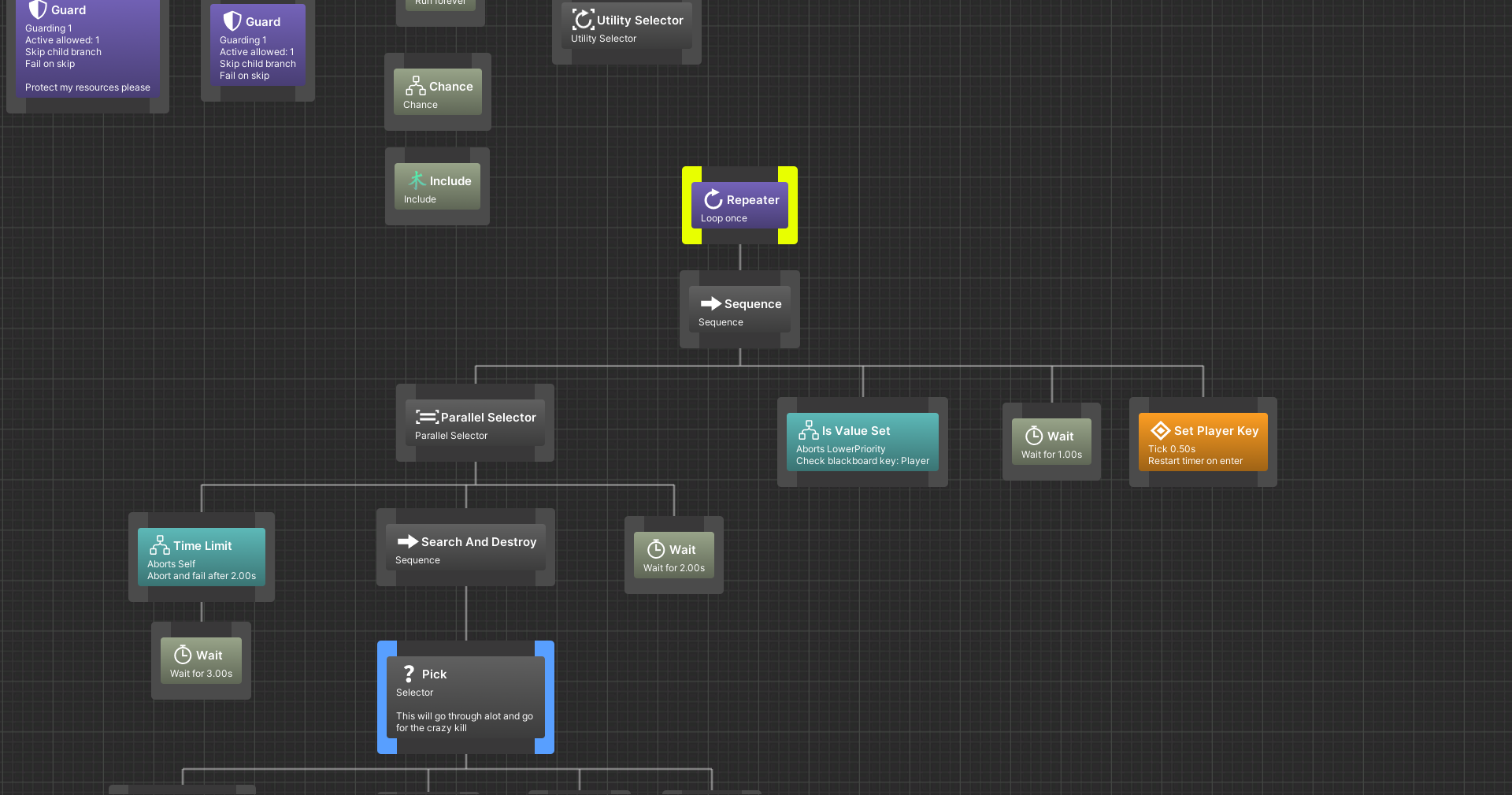
Task: Click the question mark icon on the Pick node
Action: click(409, 674)
